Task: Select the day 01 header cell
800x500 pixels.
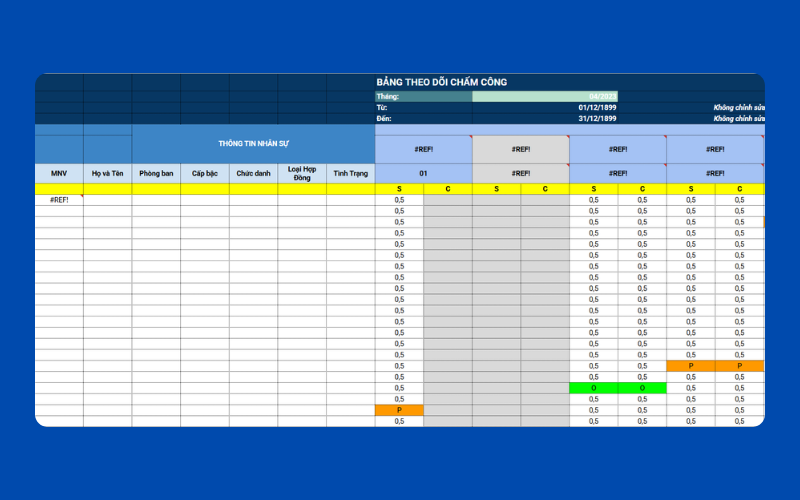Action: click(x=423, y=173)
